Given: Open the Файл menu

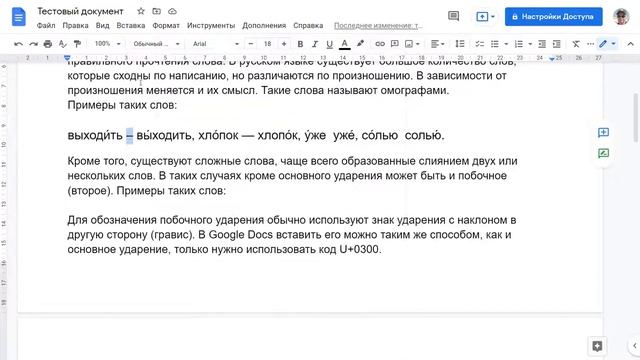Looking at the screenshot, I should 46,25.
